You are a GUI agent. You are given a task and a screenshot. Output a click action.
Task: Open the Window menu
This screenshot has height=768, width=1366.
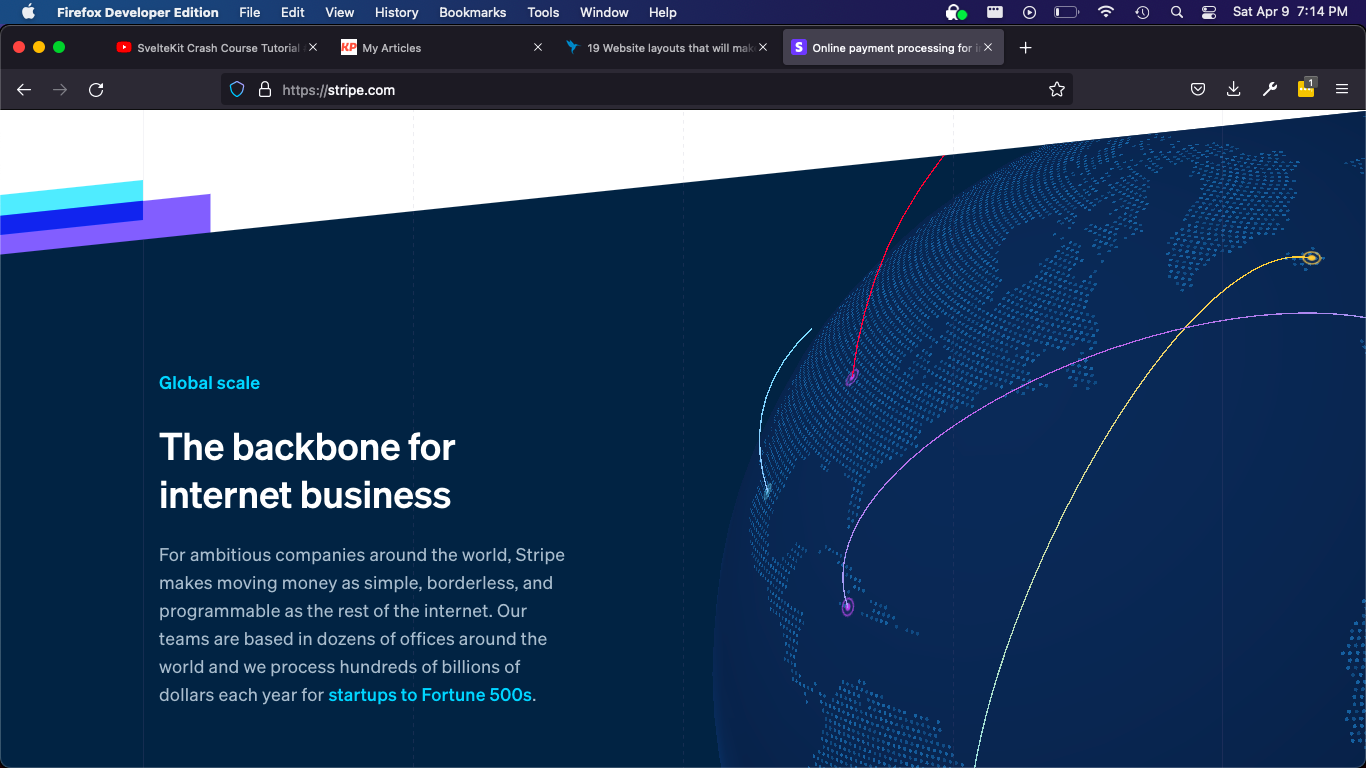[x=605, y=12]
